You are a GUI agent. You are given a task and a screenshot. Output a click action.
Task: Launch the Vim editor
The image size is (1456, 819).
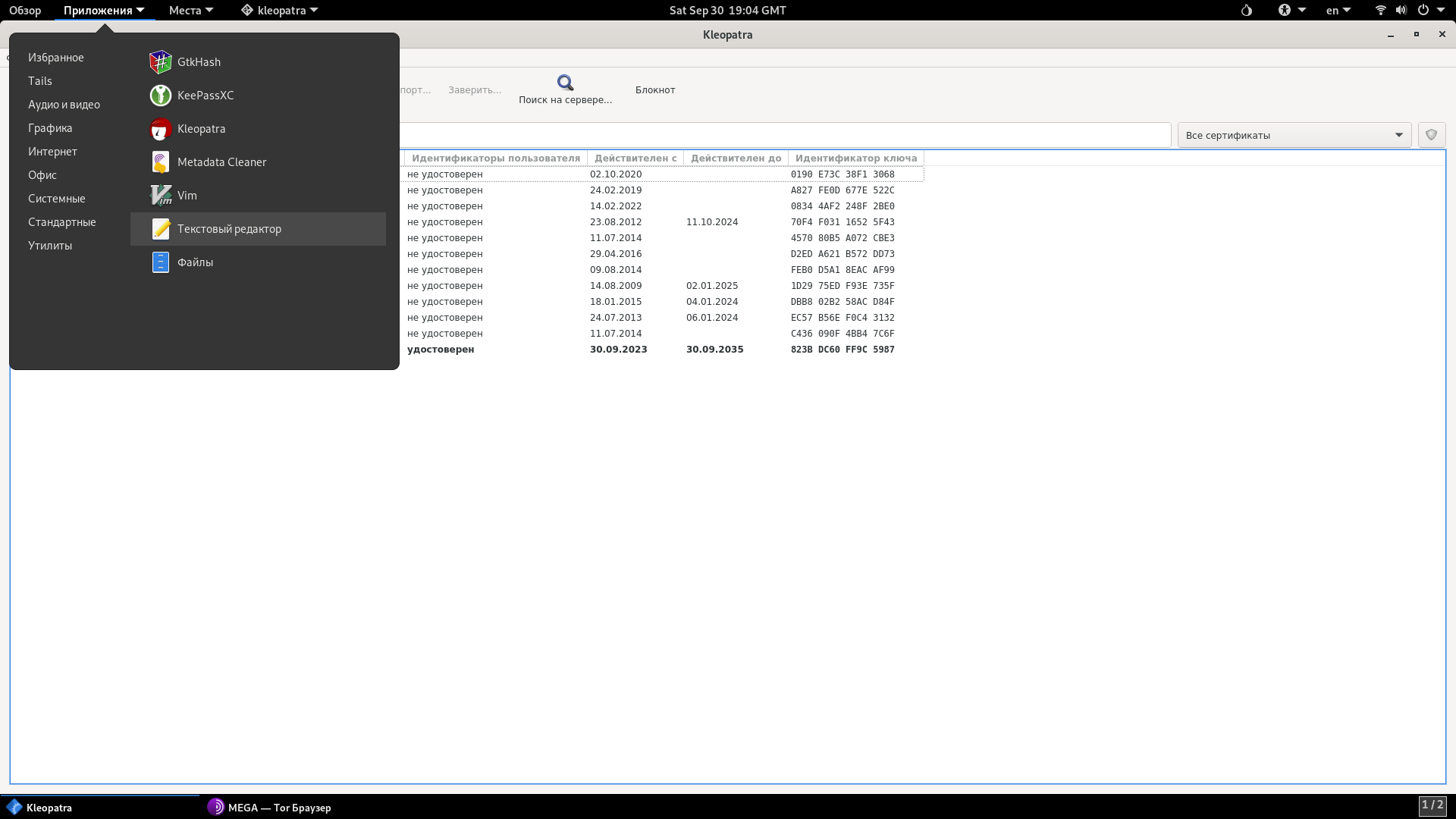point(187,196)
